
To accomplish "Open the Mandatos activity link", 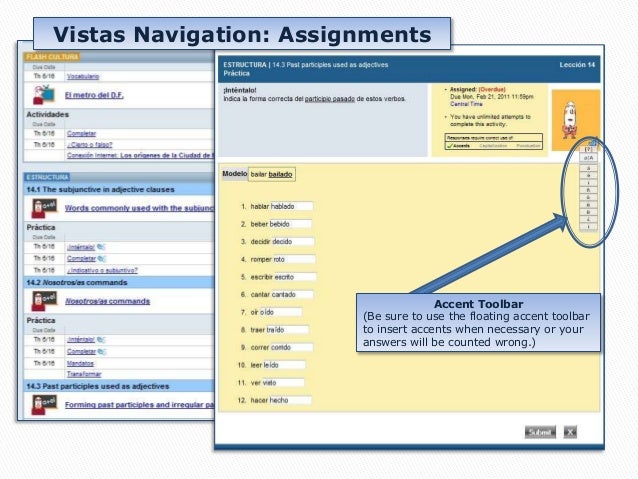I will 80,363.
